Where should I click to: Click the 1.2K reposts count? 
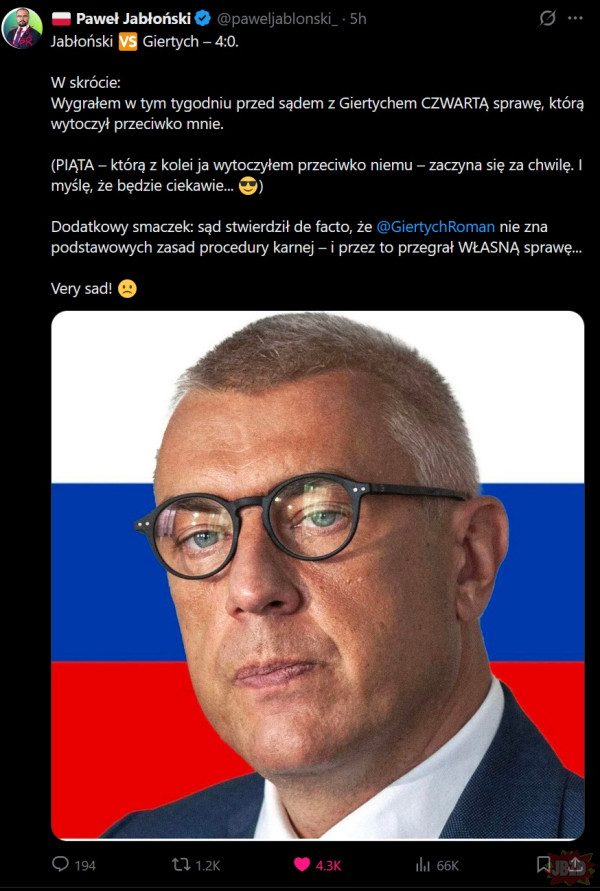click(x=207, y=865)
